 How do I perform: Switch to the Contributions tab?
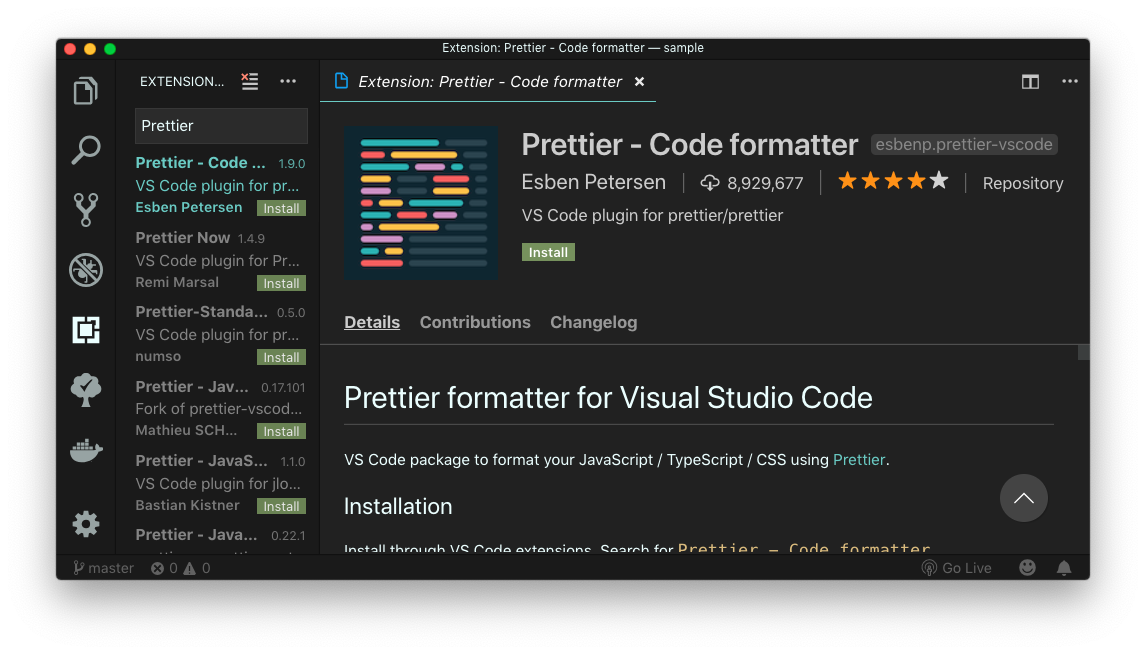tap(475, 322)
